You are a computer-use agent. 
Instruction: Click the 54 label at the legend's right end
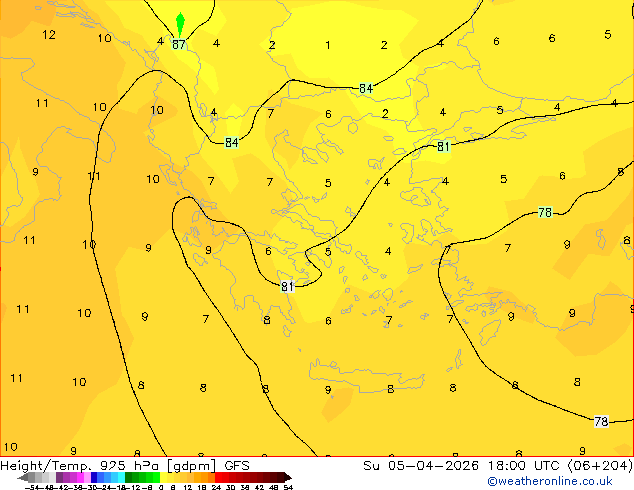[288, 487]
